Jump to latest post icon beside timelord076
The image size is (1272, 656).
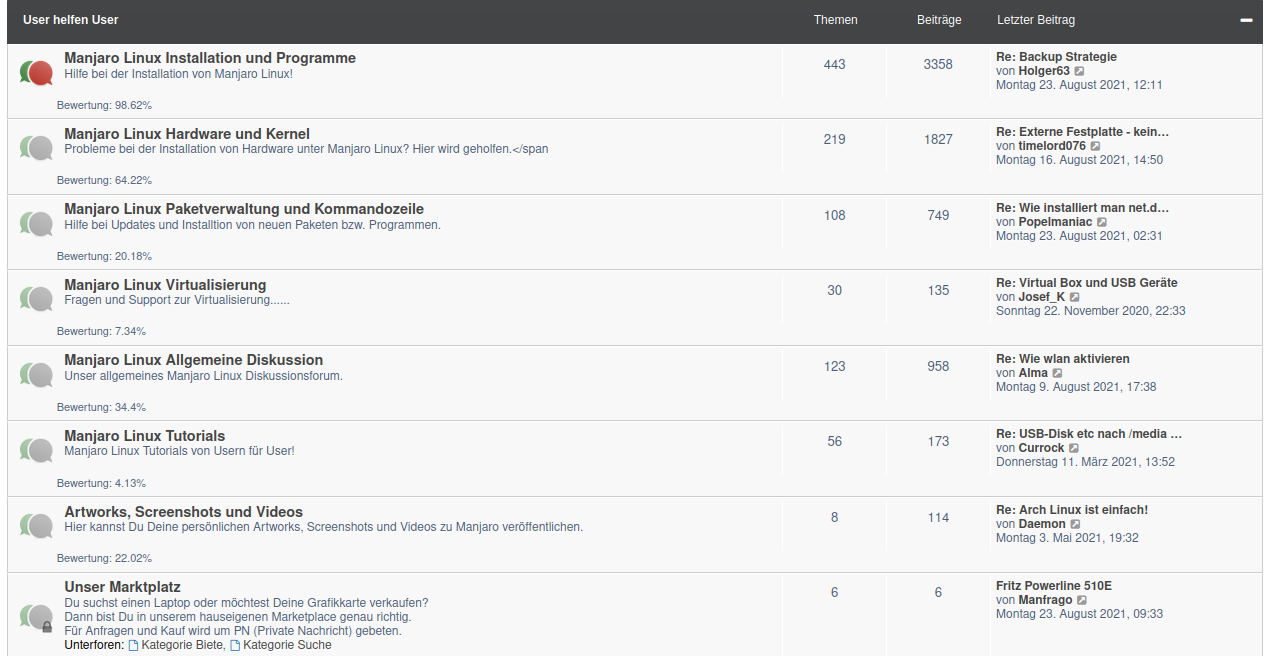1095,147
